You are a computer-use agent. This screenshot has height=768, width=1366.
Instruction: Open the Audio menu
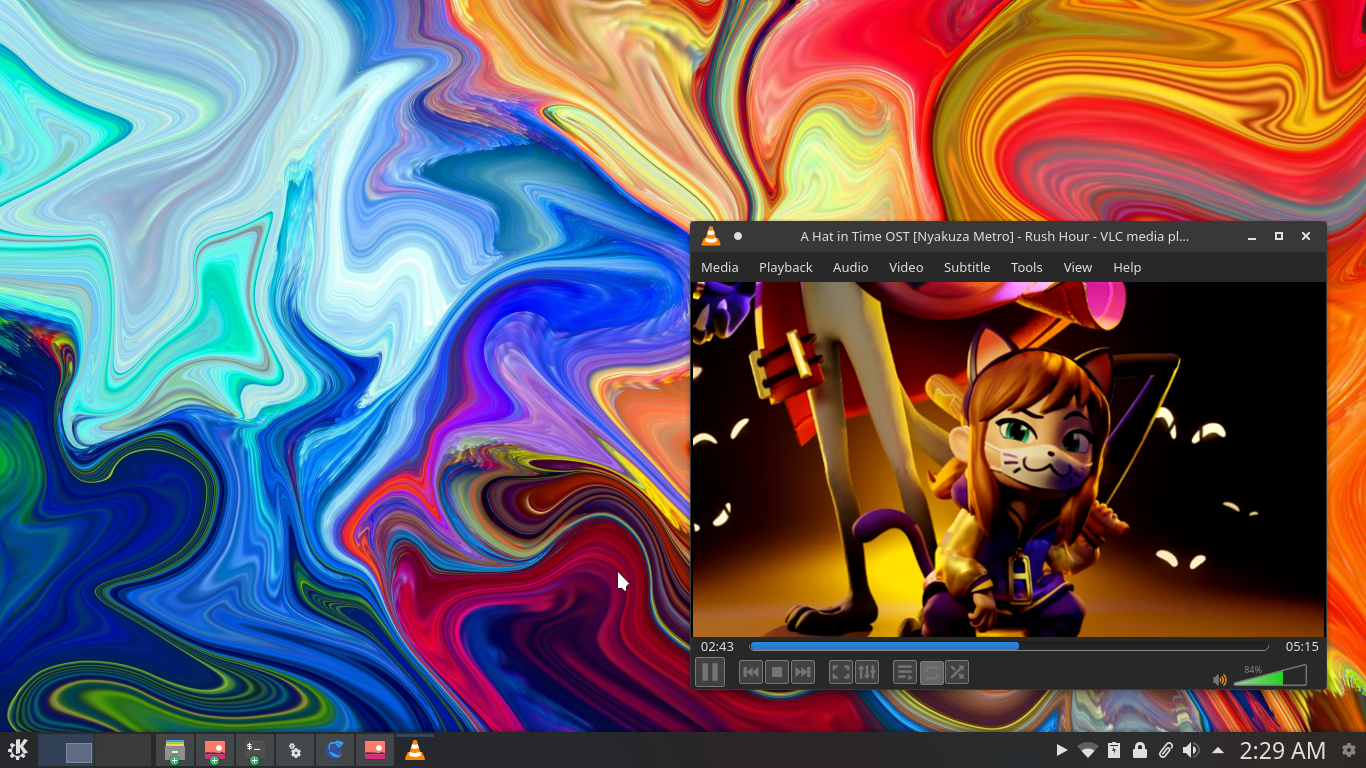(x=851, y=267)
